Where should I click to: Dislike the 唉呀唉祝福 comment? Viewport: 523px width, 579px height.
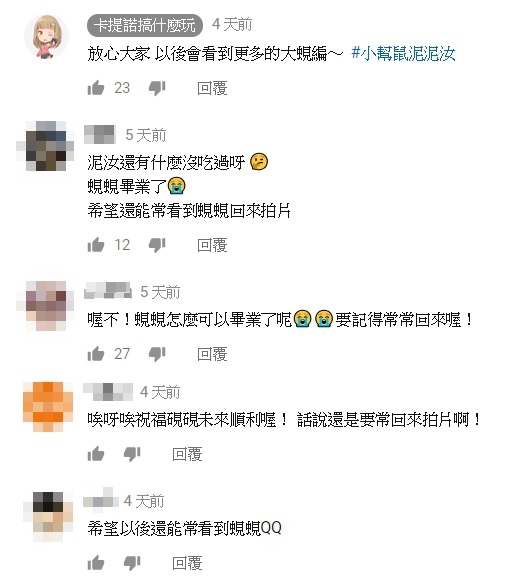click(x=132, y=454)
